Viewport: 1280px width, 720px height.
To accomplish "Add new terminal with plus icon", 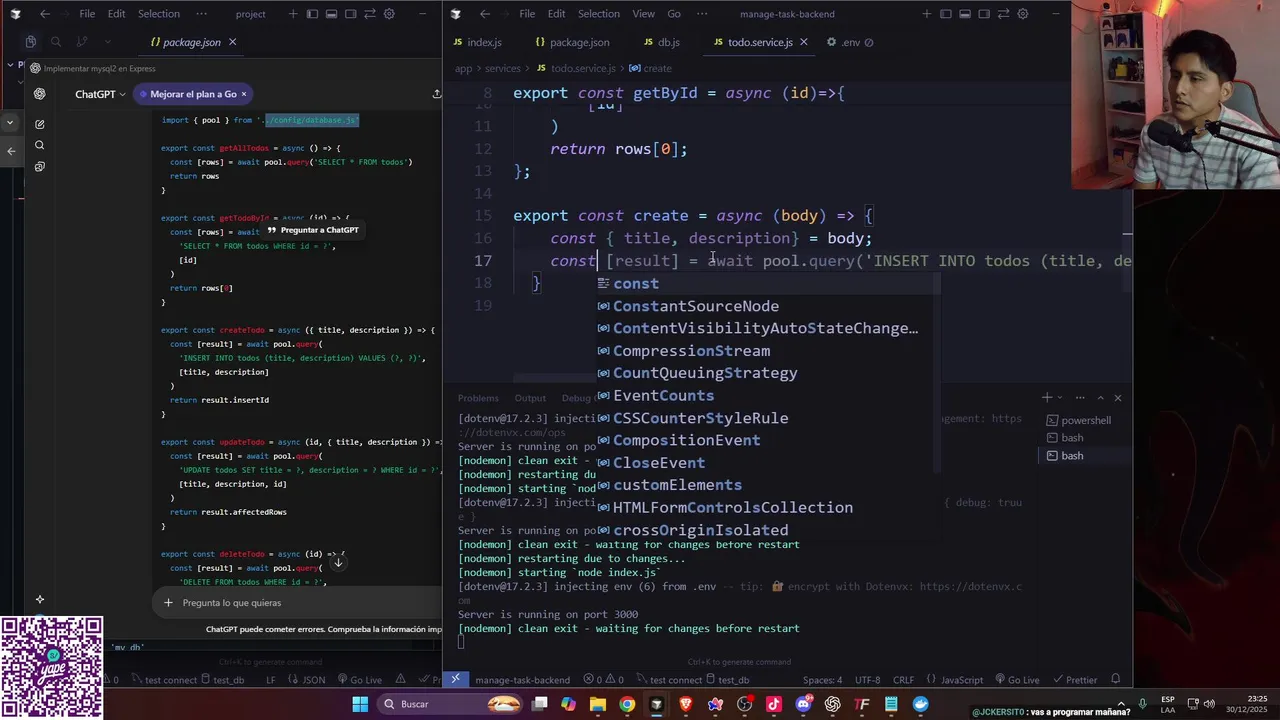I will 1047,398.
